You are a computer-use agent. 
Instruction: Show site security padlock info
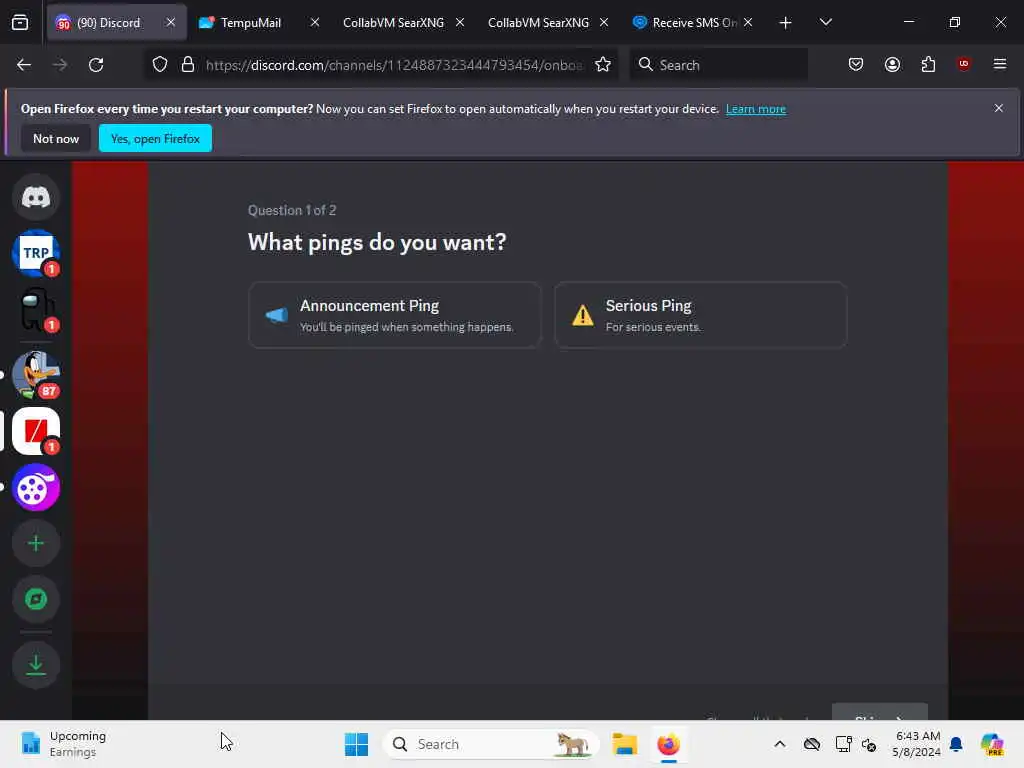pos(188,65)
